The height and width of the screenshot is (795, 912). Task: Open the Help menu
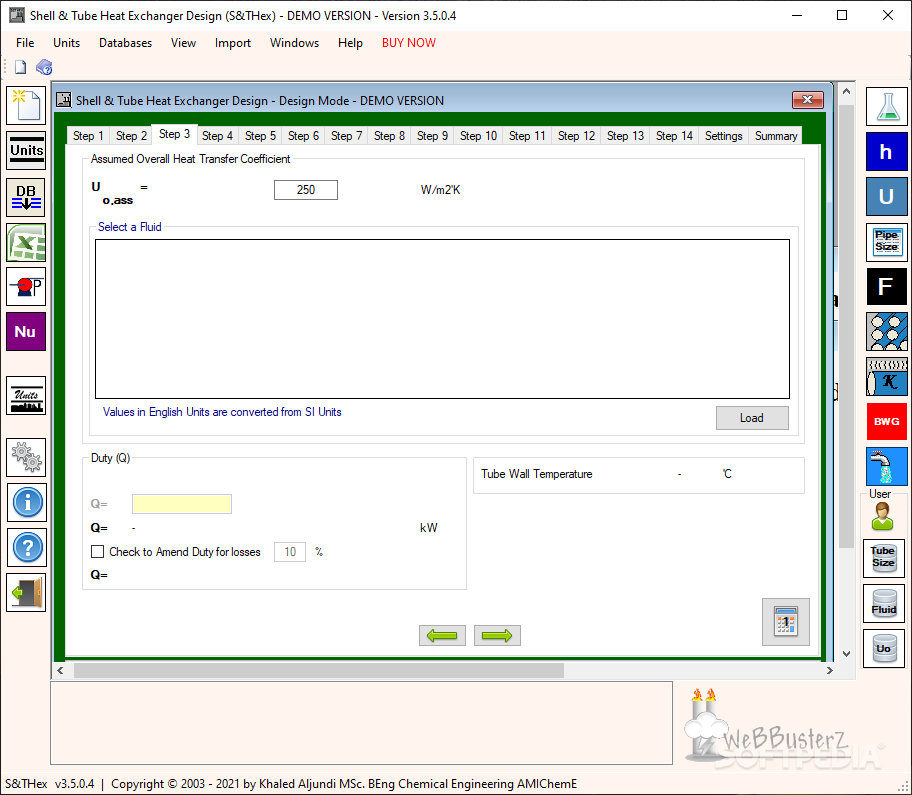[350, 42]
